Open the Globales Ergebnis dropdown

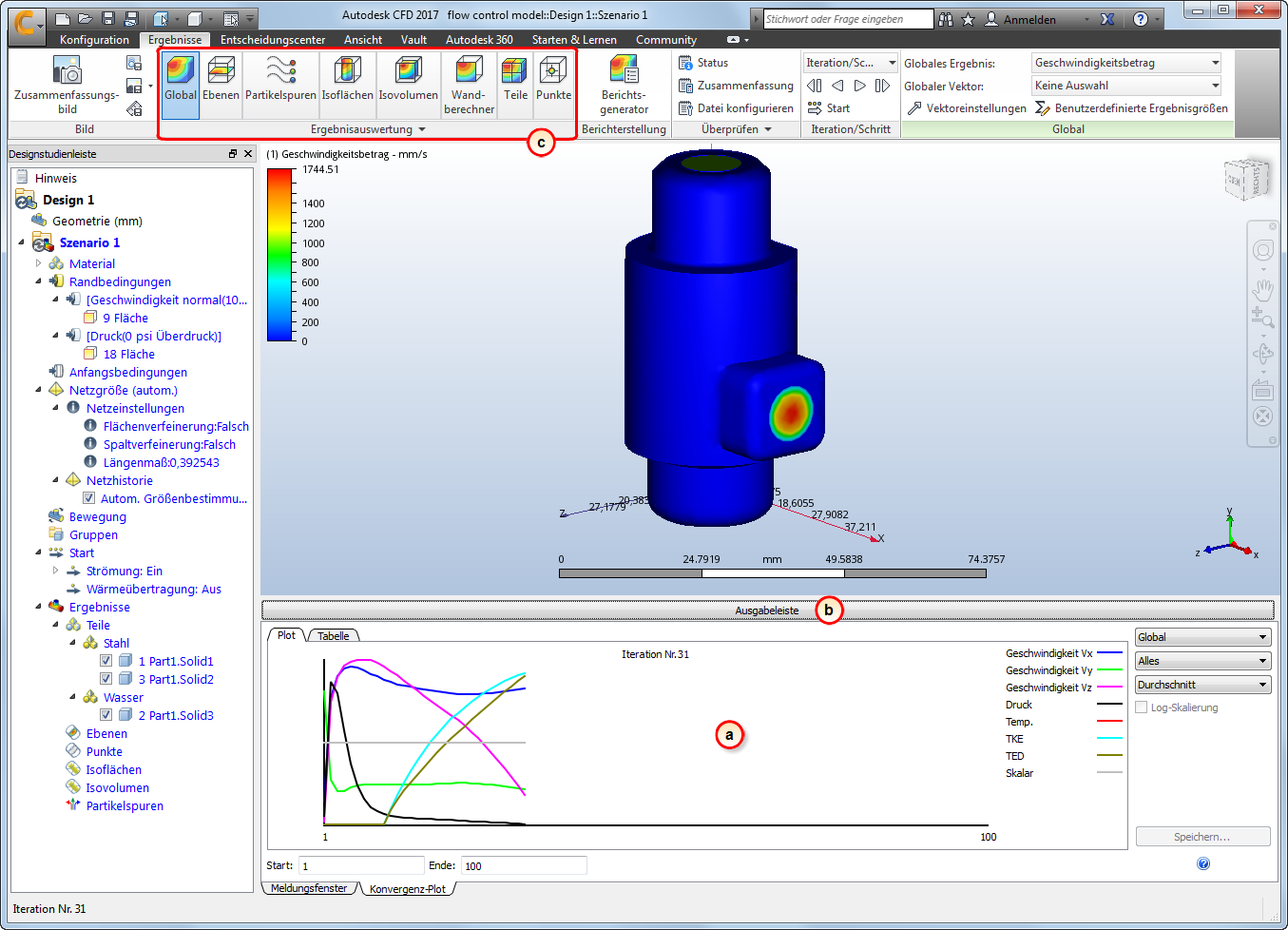tap(1126, 63)
